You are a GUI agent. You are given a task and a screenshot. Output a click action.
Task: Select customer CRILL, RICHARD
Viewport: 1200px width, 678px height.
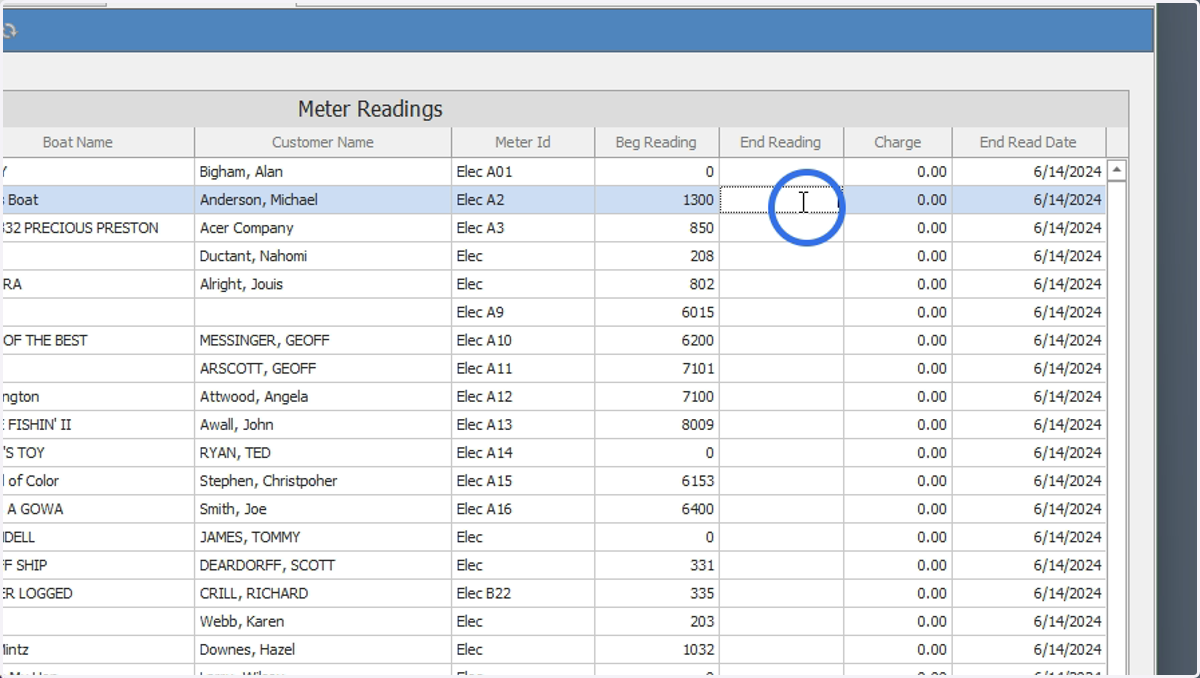tap(254, 593)
